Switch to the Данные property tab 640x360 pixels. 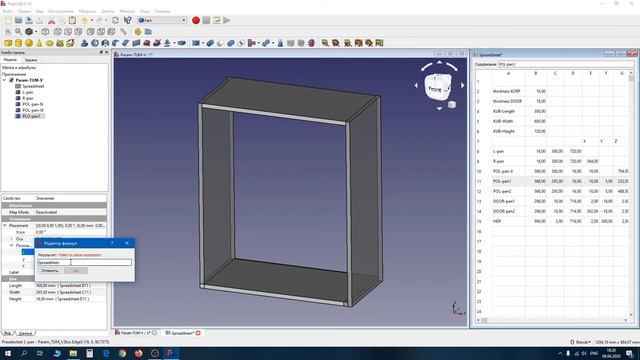point(25,333)
